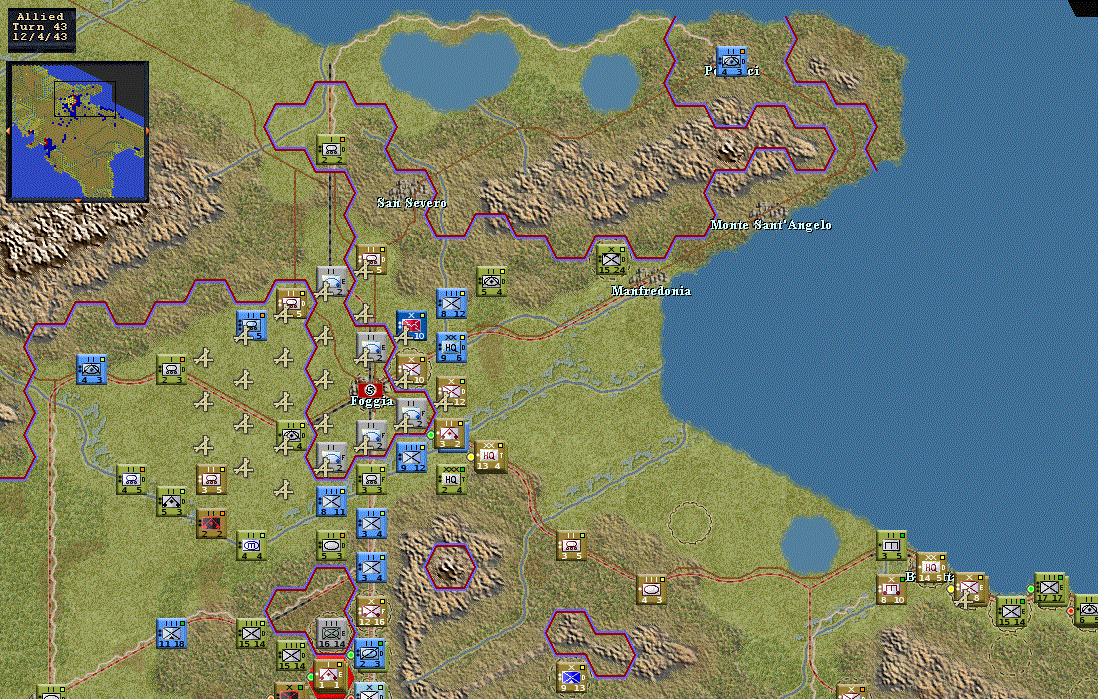Image resolution: width=1098 pixels, height=699 pixels.
Task: Select the green XXX HQ 2 4 corps headquarters
Action: point(451,479)
